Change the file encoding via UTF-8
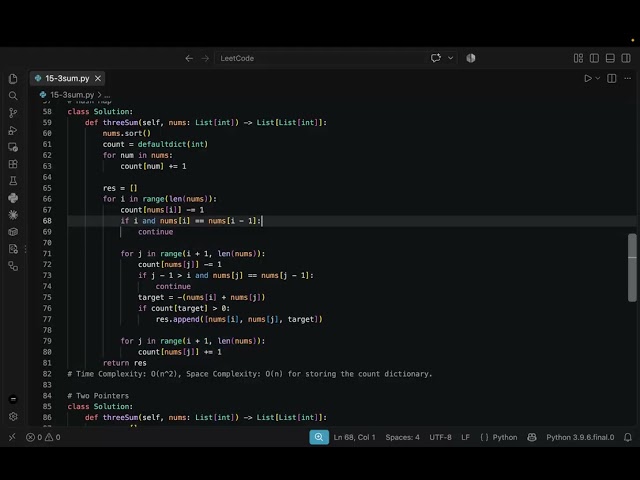The image size is (640, 480). 440,437
